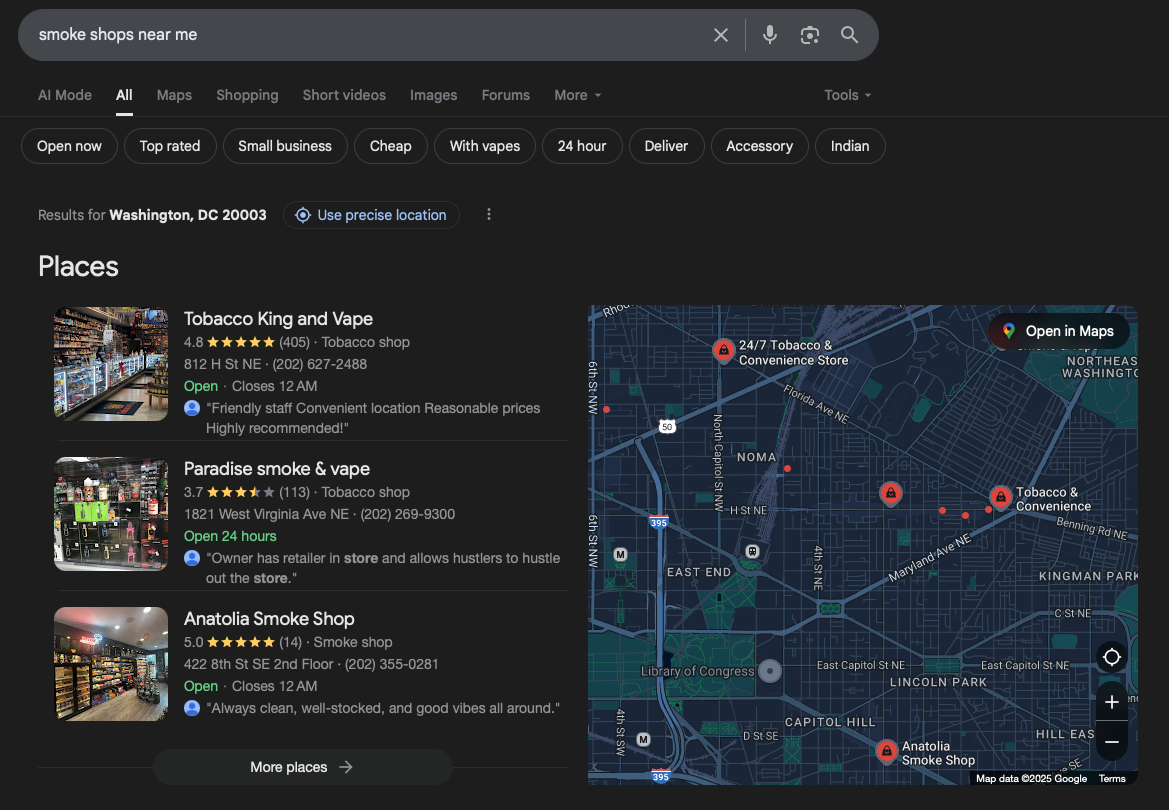Click reviewer avatar under Anatolia review
The width and height of the screenshot is (1169, 810).
(192, 708)
